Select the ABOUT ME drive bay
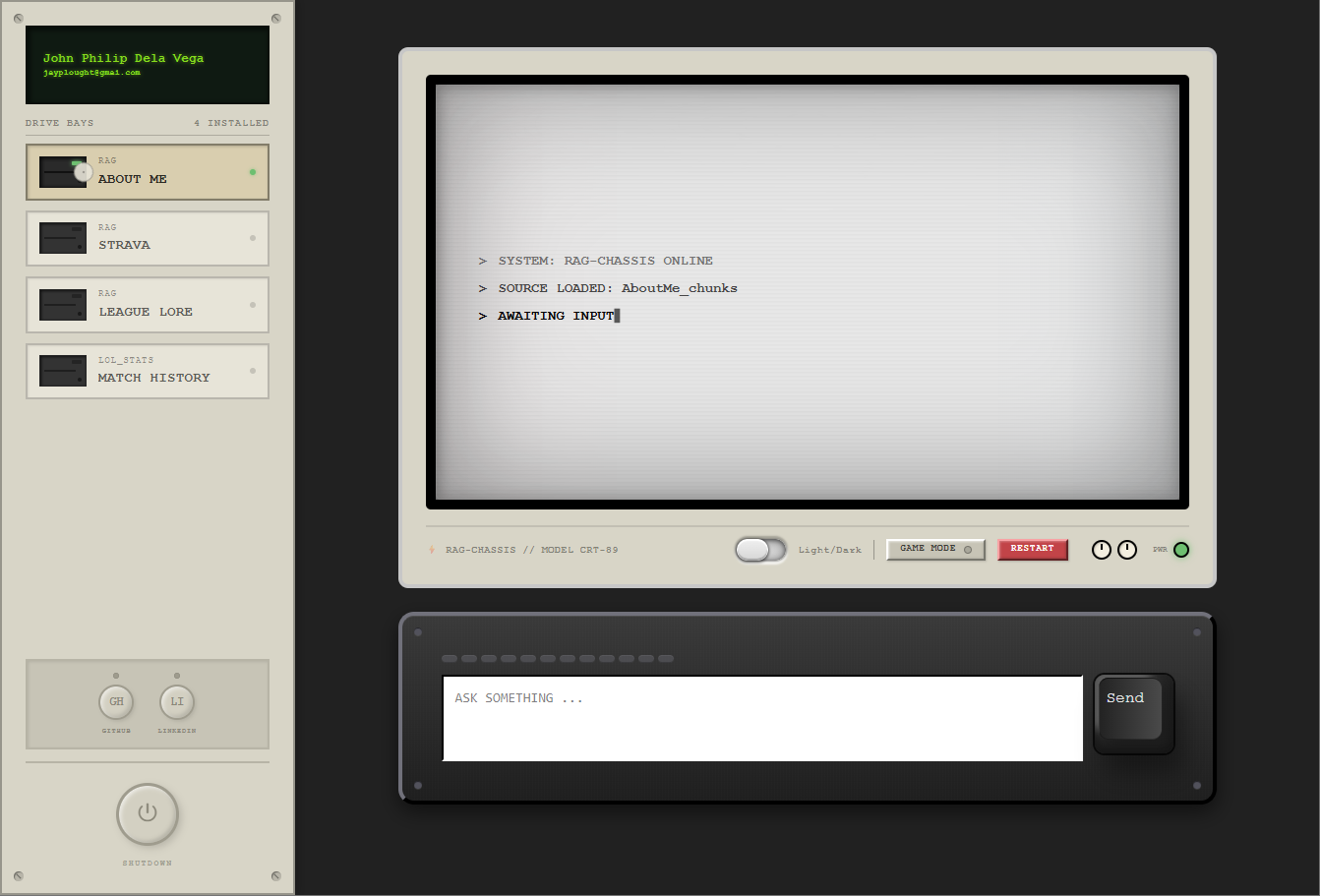The image size is (1320, 896). click(x=148, y=172)
